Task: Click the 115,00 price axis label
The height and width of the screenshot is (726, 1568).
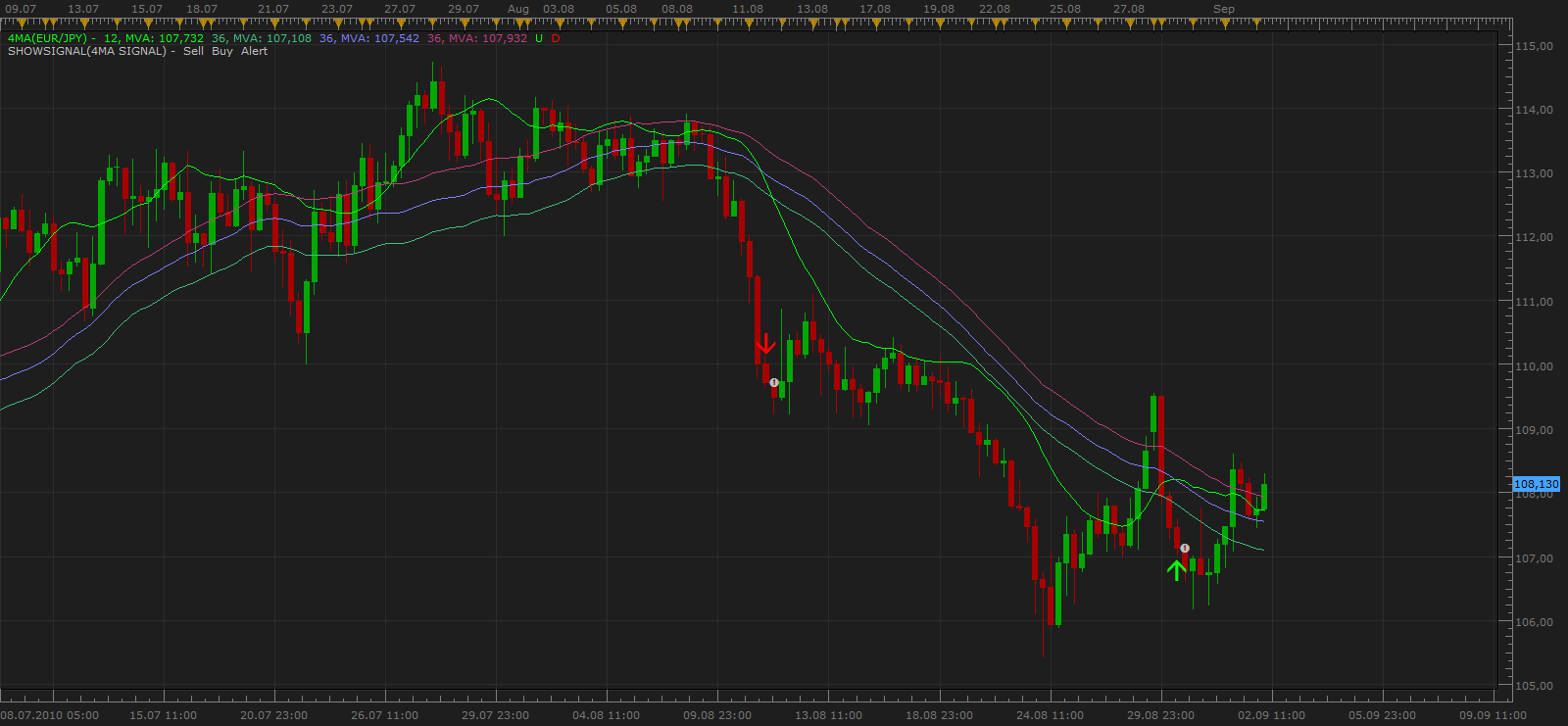Action: pos(1534,46)
